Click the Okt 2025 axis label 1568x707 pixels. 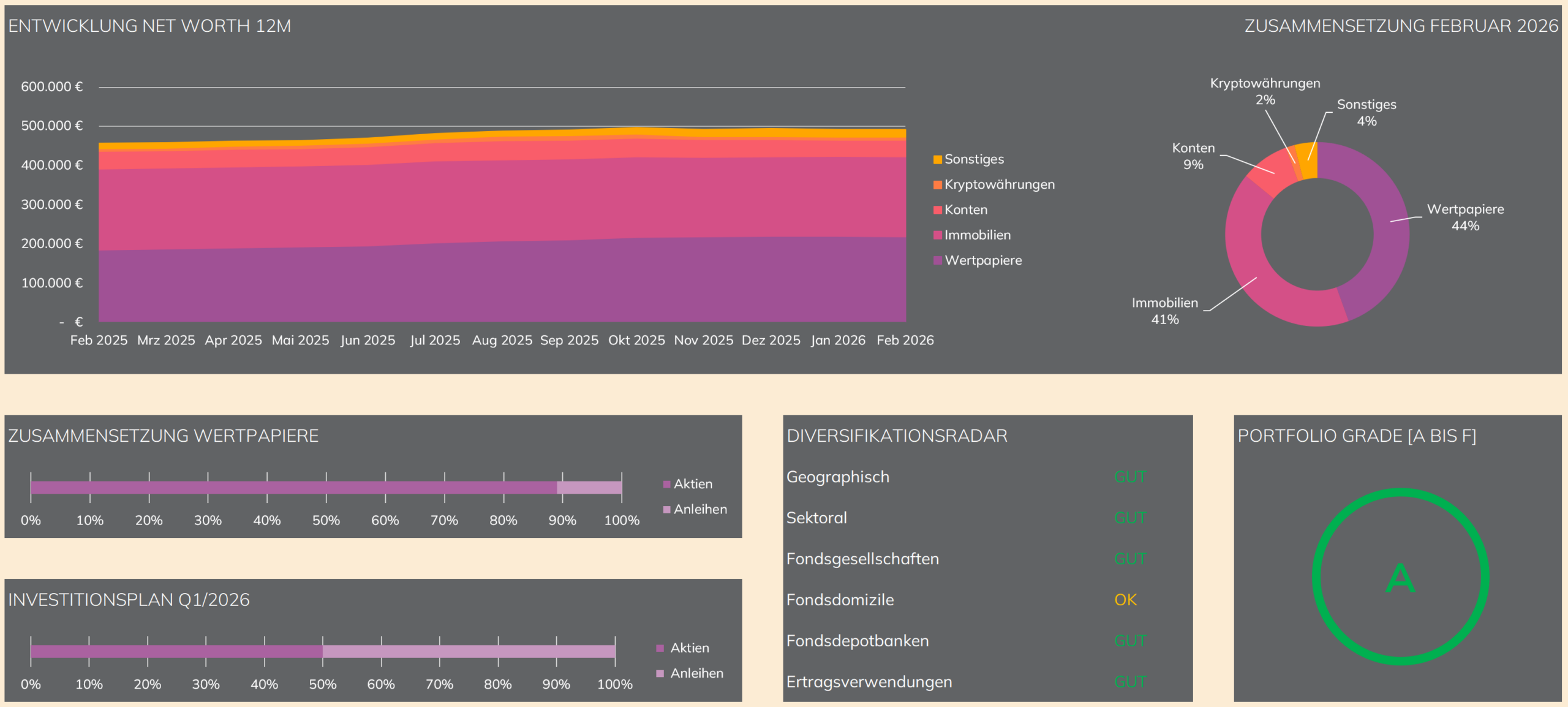point(636,340)
